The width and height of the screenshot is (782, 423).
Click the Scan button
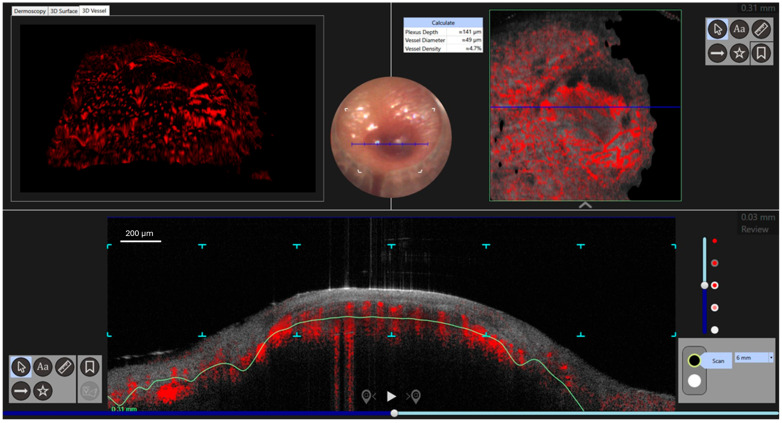(717, 361)
